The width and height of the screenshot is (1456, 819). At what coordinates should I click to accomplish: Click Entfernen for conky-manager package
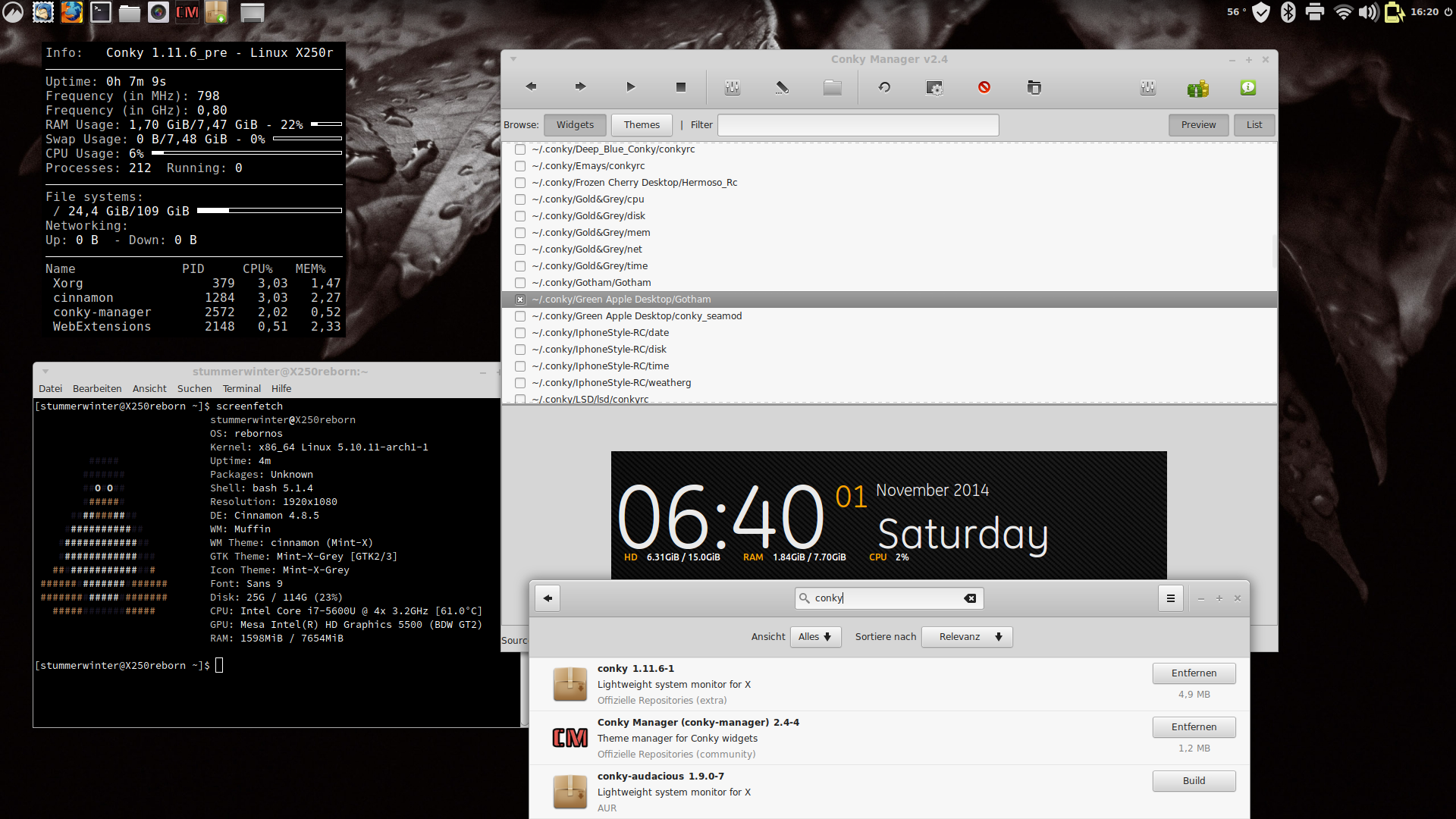pos(1194,726)
